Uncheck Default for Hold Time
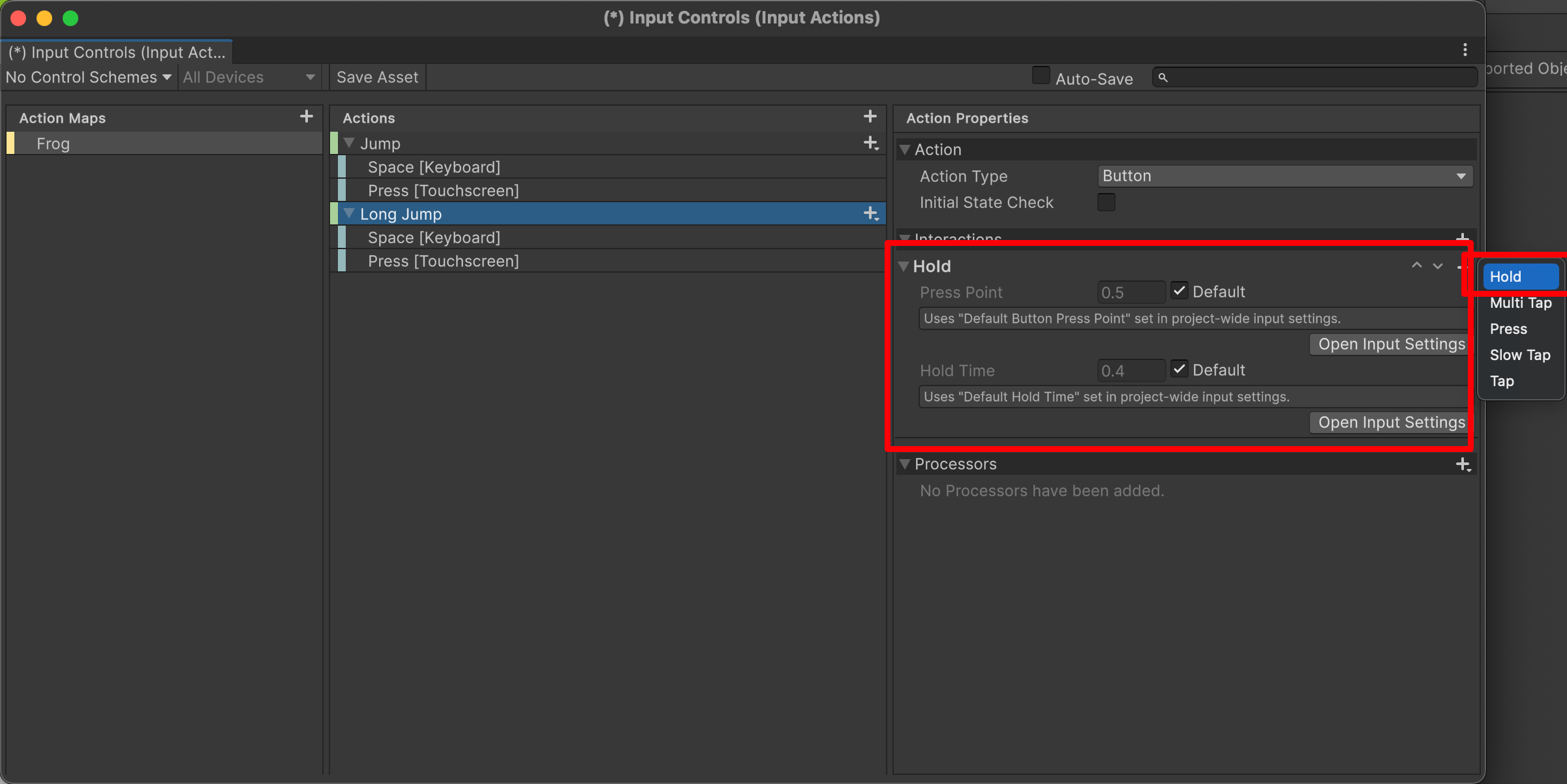Screen dimensions: 1567x784 (1179, 369)
